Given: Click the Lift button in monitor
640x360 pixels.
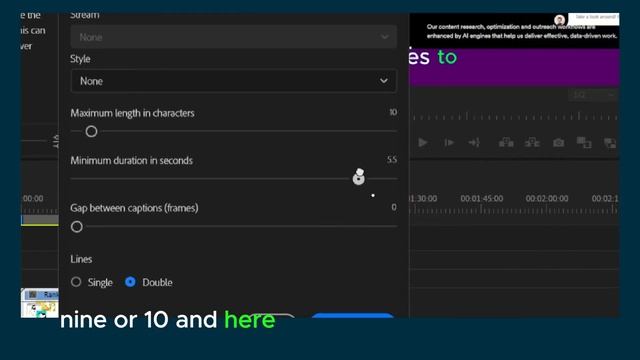Looking at the screenshot, I should [506, 142].
